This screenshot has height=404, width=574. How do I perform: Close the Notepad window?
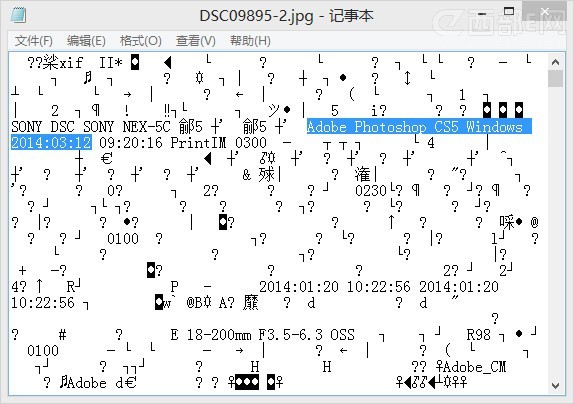(x=544, y=12)
